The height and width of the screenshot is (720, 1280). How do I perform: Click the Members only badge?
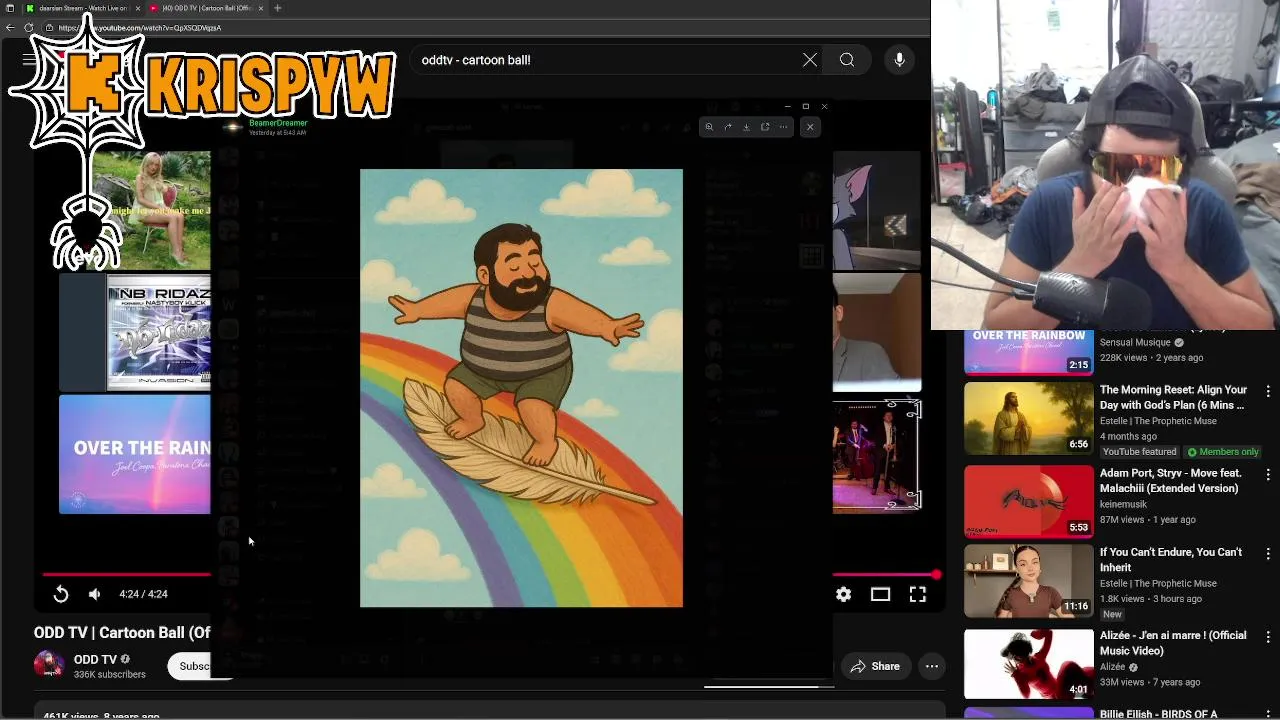coord(1221,452)
